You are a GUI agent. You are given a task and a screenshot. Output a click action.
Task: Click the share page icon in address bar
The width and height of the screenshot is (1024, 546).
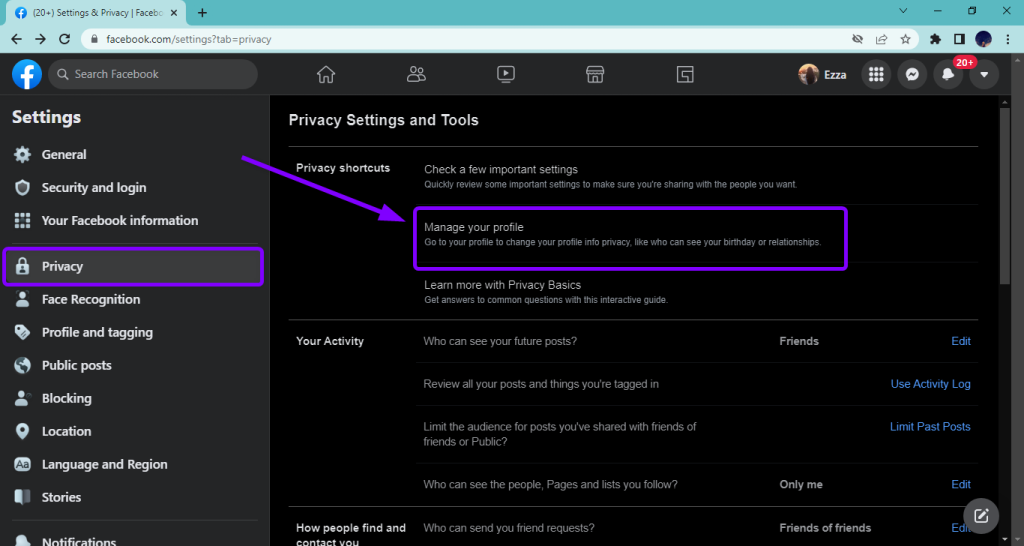882,39
